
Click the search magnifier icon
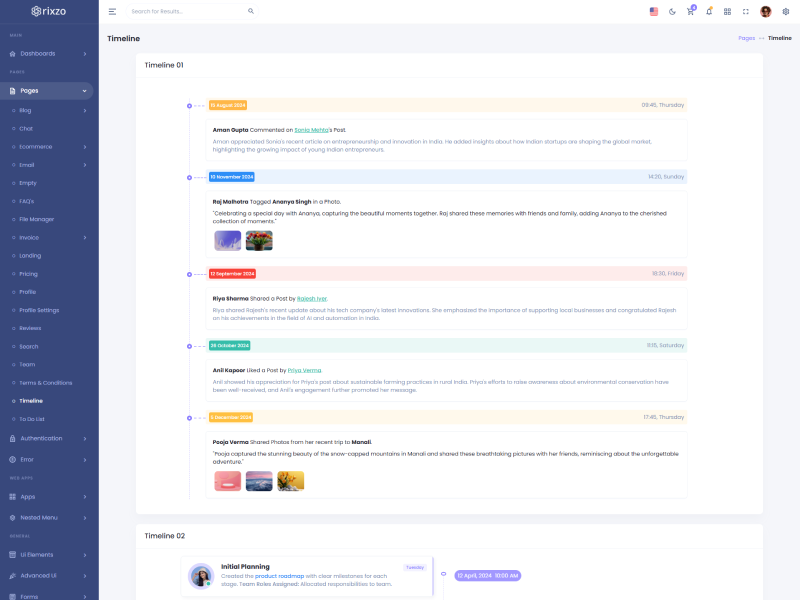251,11
